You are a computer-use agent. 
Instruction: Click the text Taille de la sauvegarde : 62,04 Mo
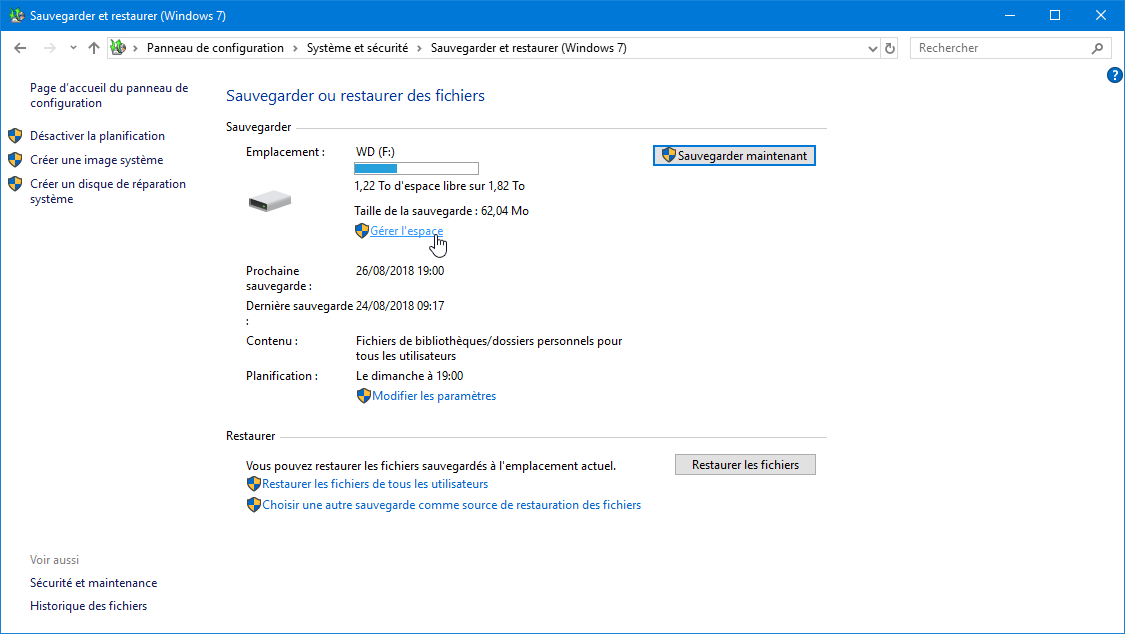[x=441, y=211]
